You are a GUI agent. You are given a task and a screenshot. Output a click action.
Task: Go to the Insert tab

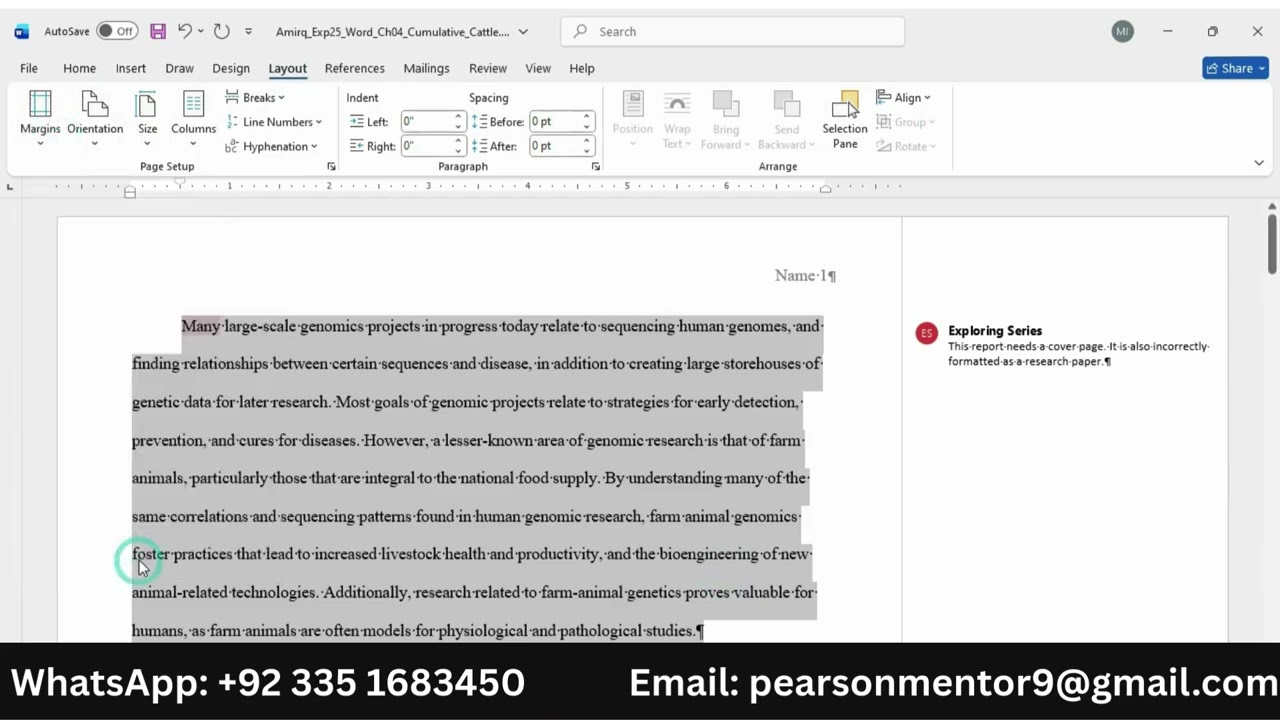(131, 68)
